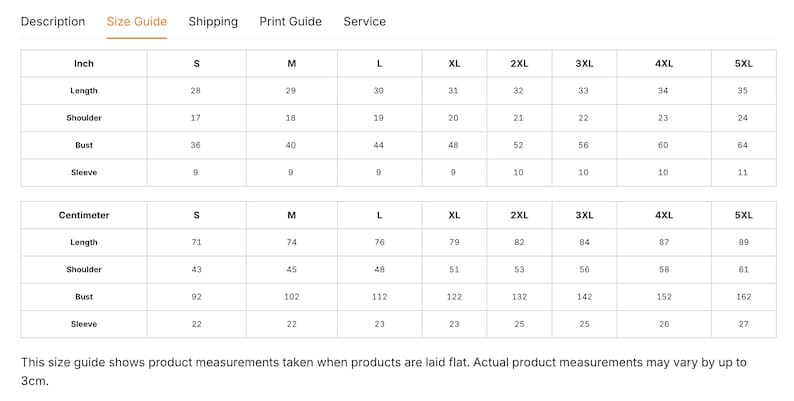
Task: Click the Inch table header cell
Action: pos(84,64)
